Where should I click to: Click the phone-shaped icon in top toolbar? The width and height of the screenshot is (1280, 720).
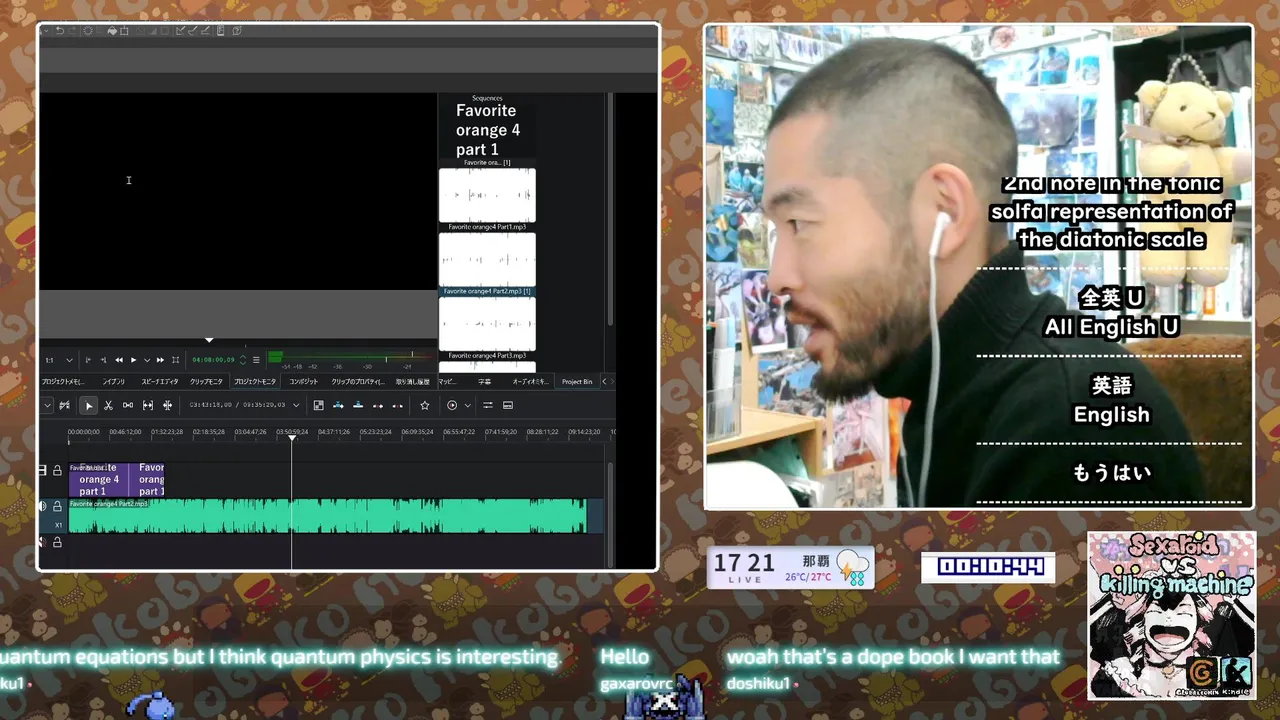click(x=221, y=31)
